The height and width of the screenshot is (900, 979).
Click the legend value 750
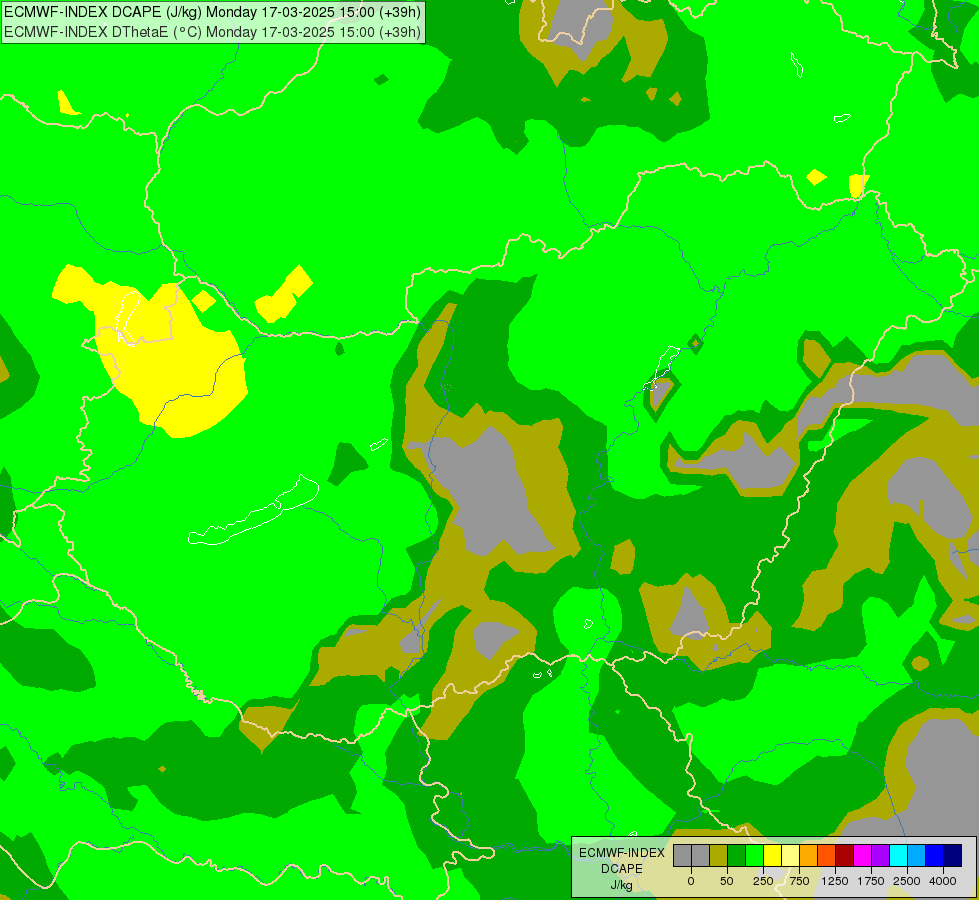tap(799, 881)
